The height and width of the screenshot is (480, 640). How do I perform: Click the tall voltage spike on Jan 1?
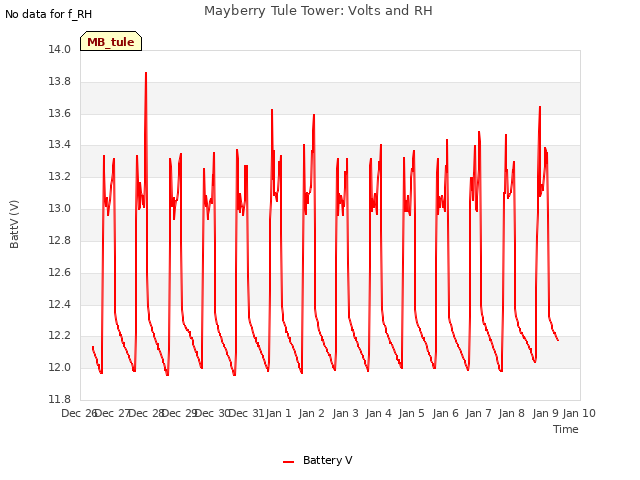pyautogui.click(x=272, y=110)
